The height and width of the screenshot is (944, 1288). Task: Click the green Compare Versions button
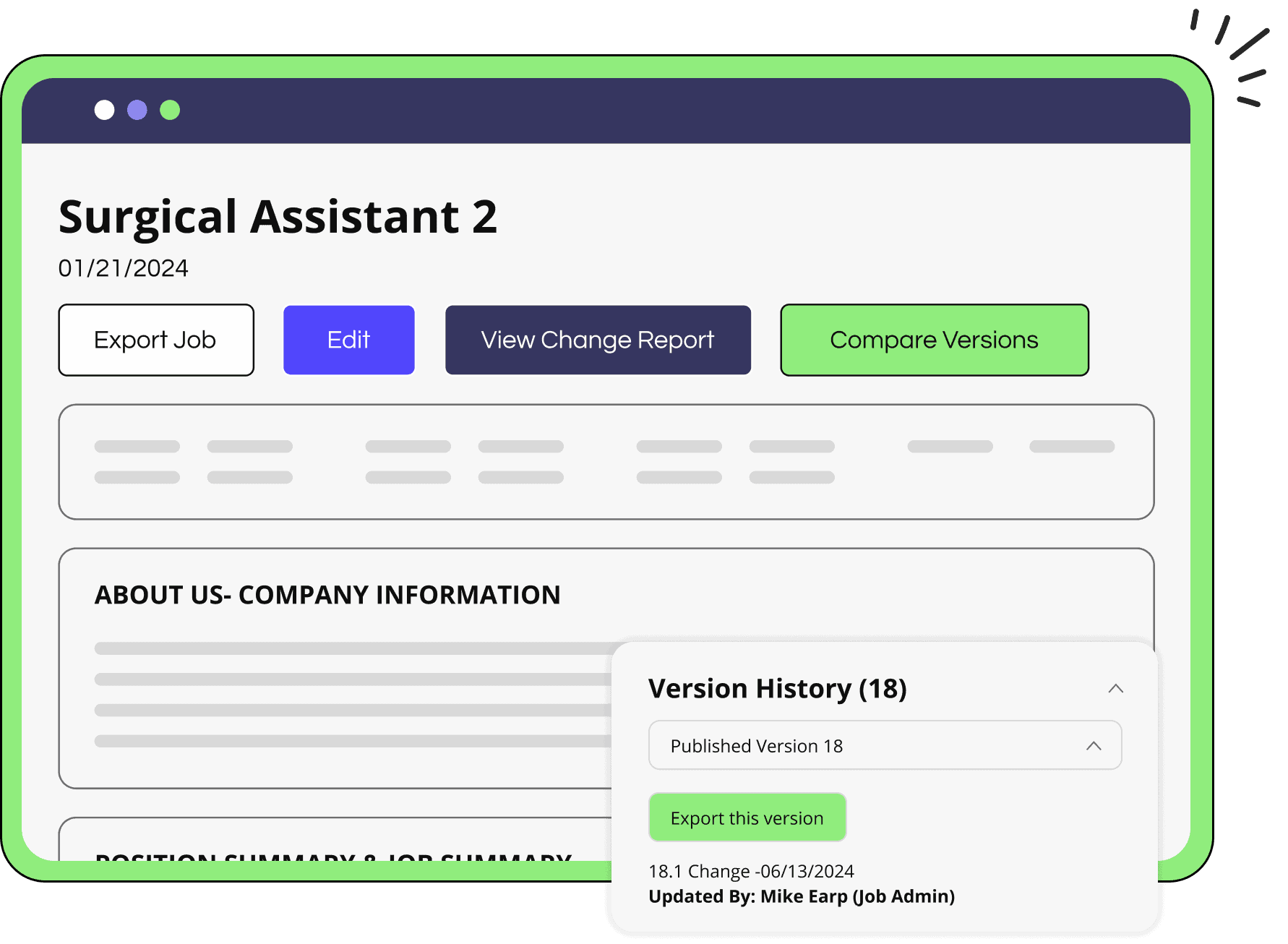pyautogui.click(x=934, y=340)
